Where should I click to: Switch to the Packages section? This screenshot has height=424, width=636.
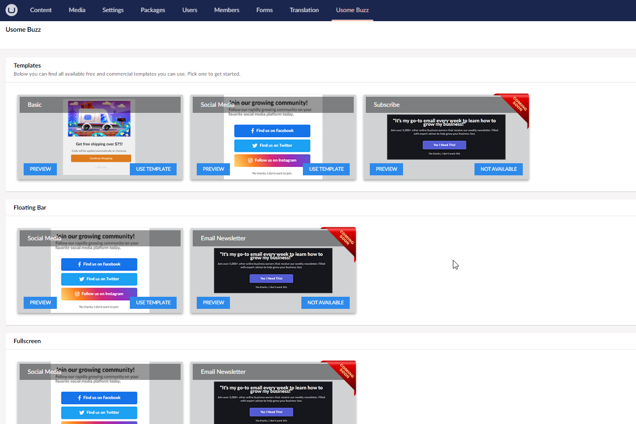point(153,10)
